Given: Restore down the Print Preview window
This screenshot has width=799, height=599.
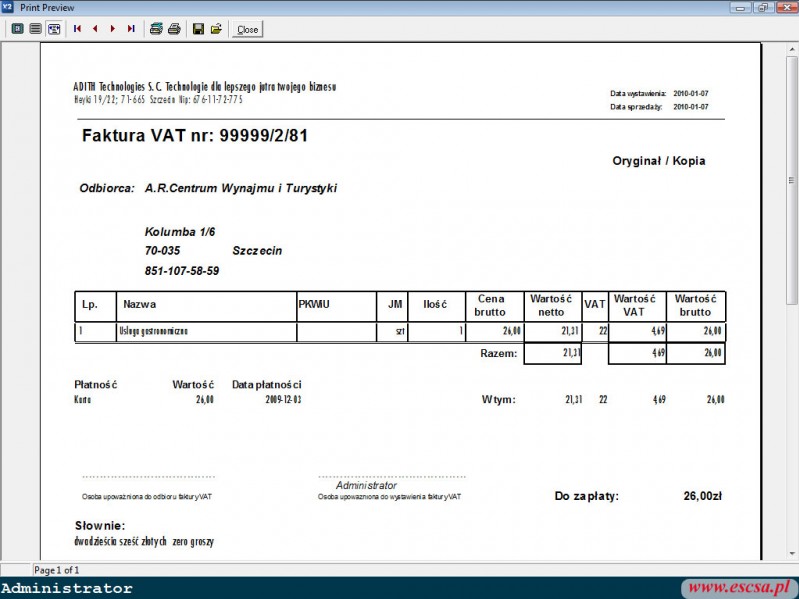Looking at the screenshot, I should 762,7.
